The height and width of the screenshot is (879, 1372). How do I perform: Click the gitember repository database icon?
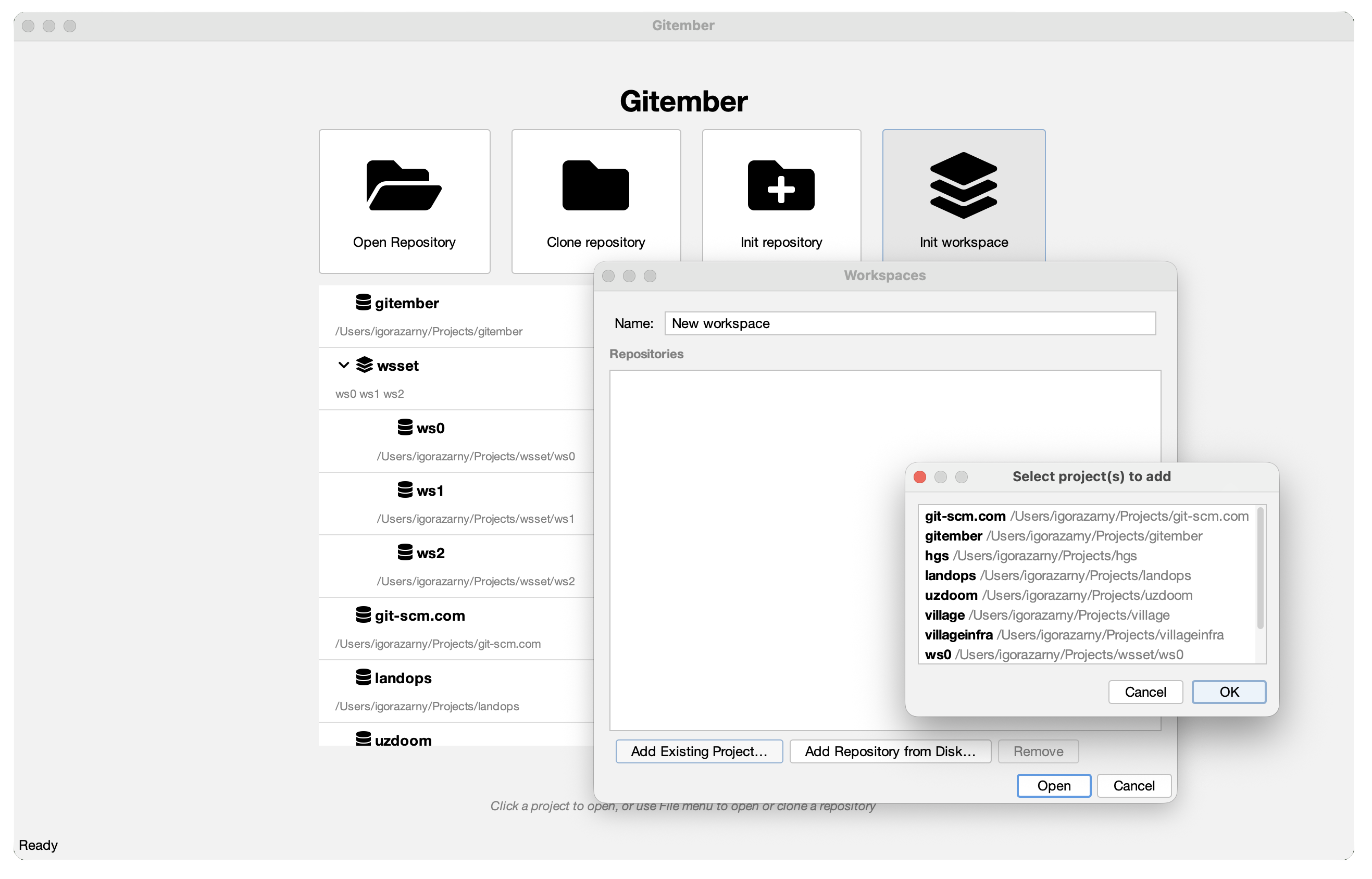pyautogui.click(x=364, y=303)
